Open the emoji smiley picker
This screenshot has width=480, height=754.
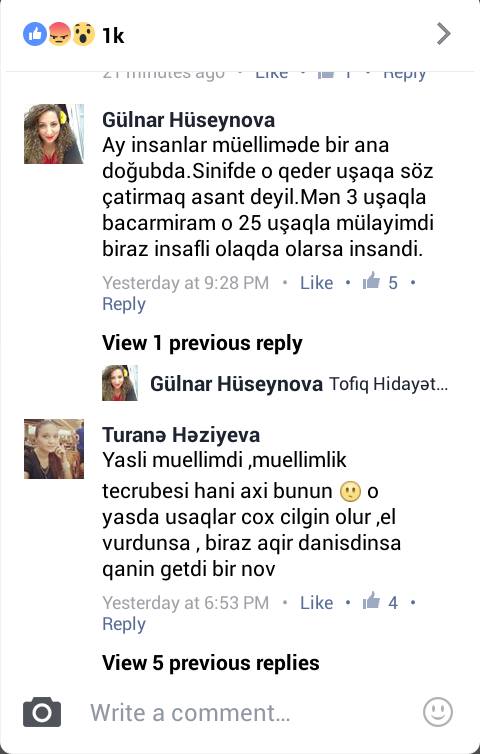coord(438,712)
